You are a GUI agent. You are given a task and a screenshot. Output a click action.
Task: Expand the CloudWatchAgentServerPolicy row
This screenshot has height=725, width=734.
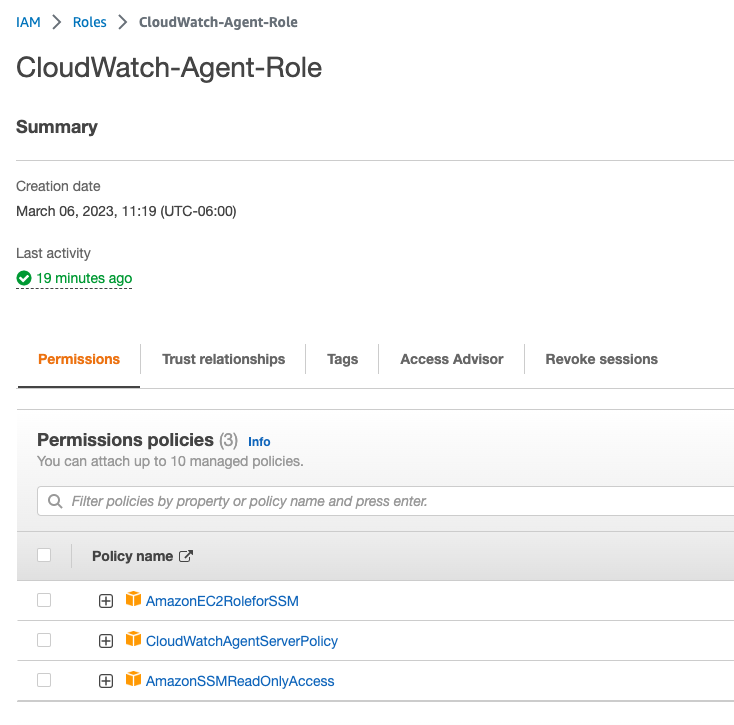coord(106,641)
